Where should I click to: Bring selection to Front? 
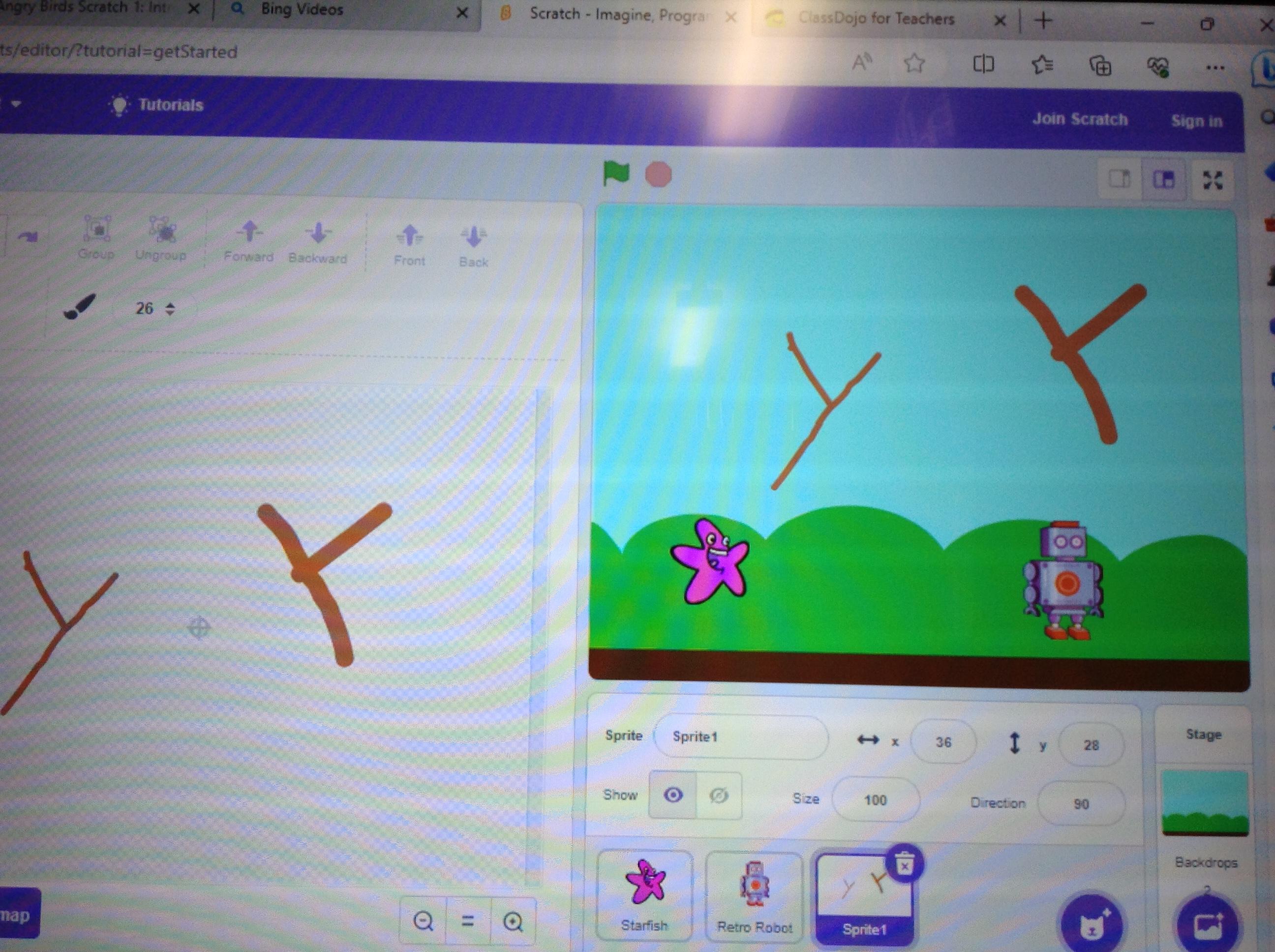(409, 235)
